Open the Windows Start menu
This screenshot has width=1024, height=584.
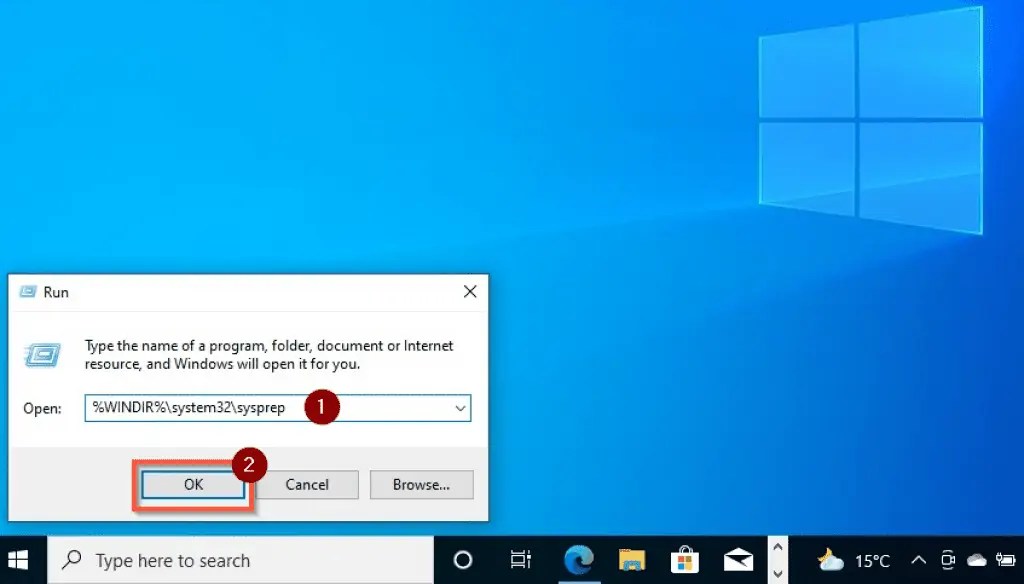(x=18, y=560)
